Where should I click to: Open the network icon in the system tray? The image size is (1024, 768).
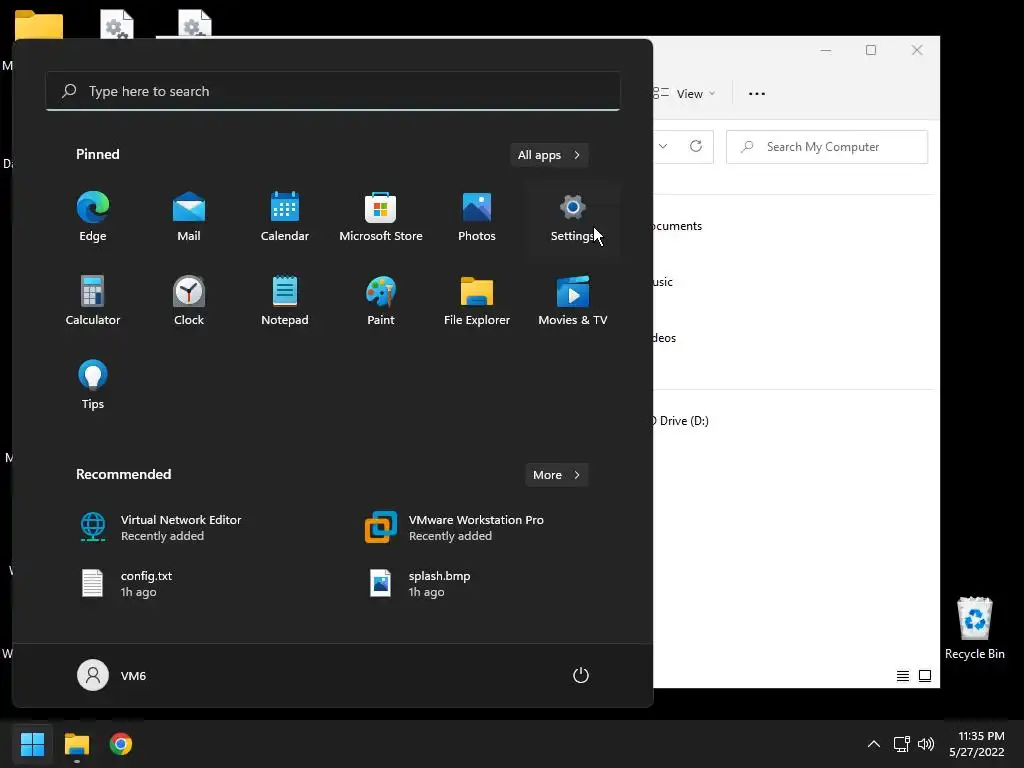902,744
